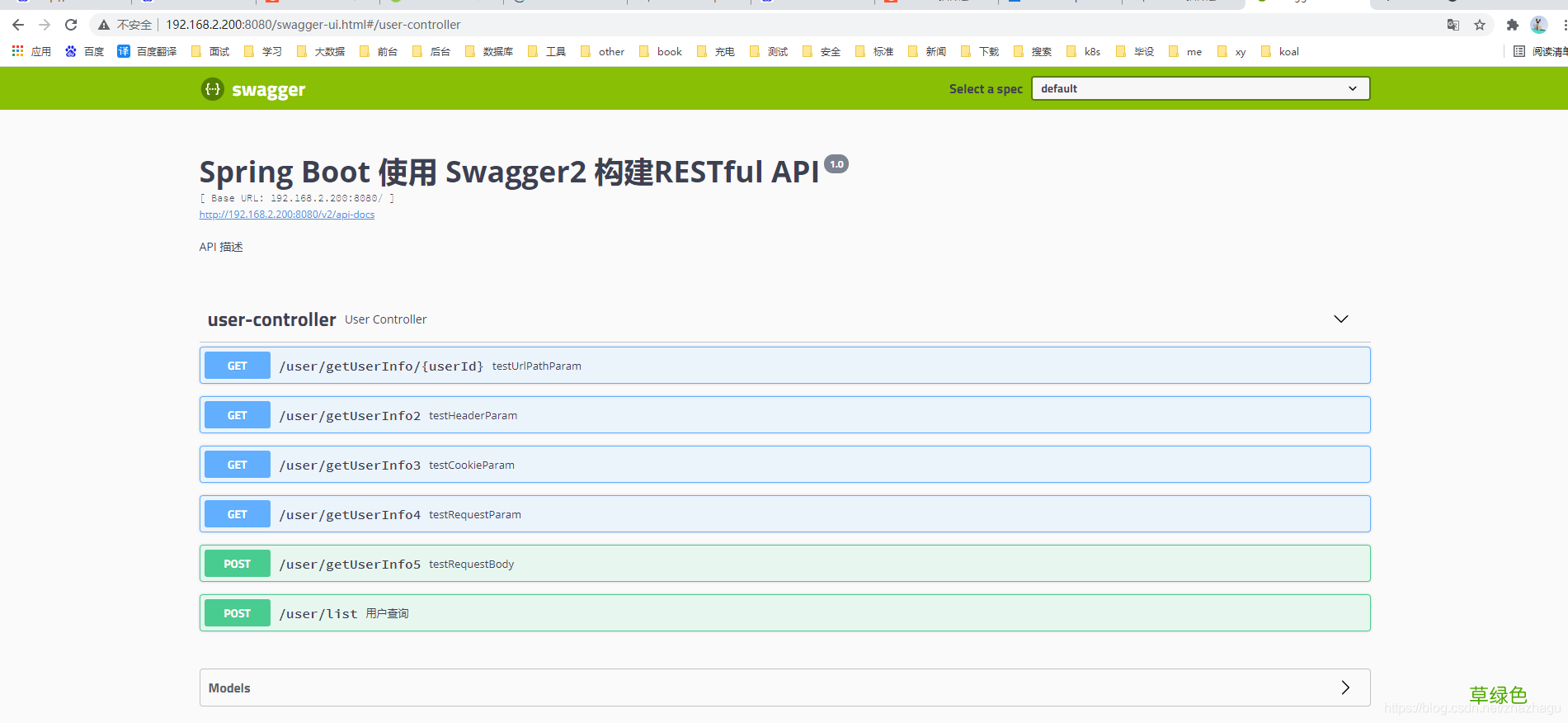Expand GET /user/getUserInfo3 testCookieParam operation
Image resolution: width=1568 pixels, height=723 pixels.
point(784,465)
